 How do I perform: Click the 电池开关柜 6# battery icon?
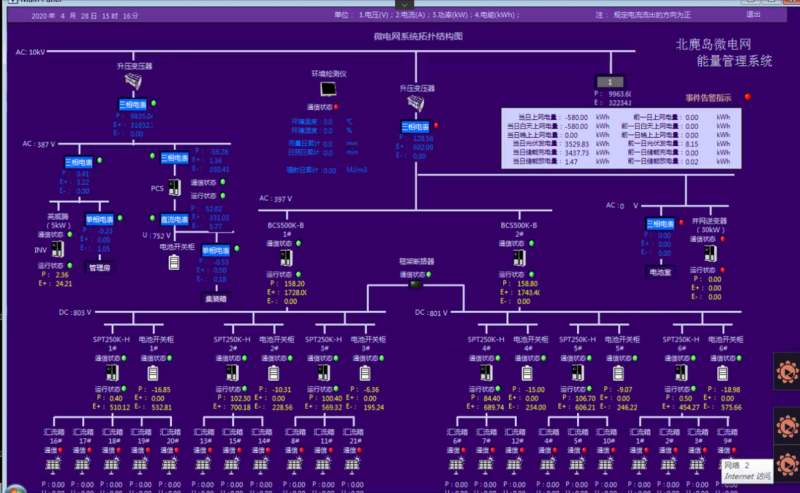(721, 372)
